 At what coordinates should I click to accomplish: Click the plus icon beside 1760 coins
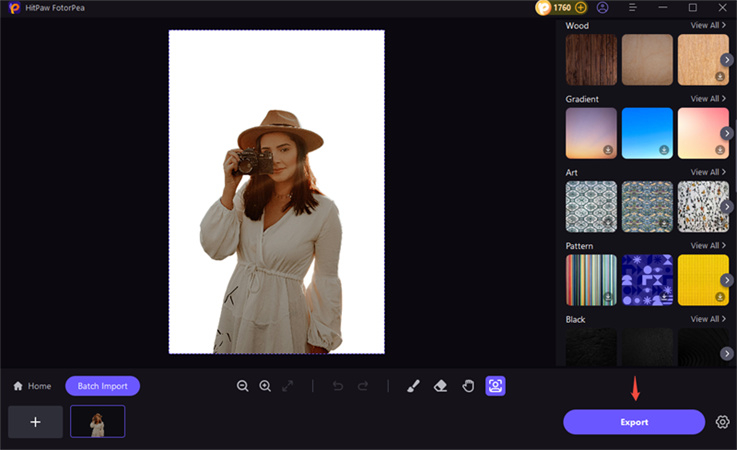click(x=581, y=8)
